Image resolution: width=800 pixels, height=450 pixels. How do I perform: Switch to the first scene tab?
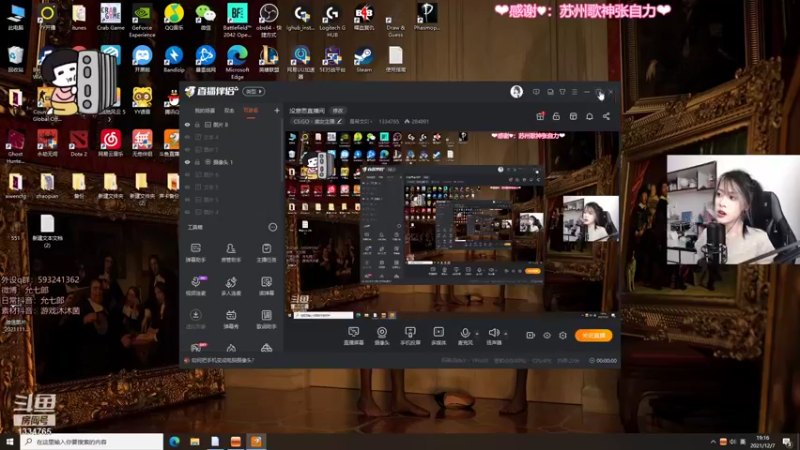coord(205,110)
